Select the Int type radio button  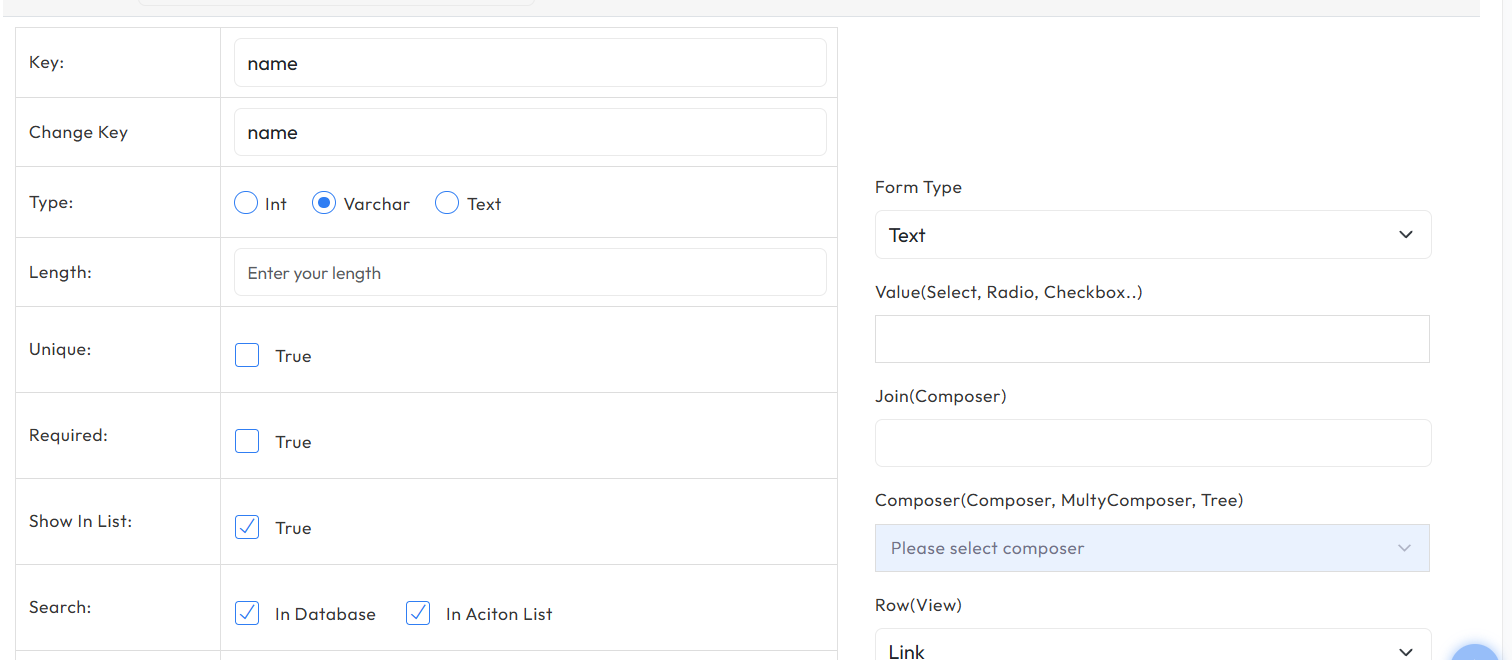pos(246,204)
